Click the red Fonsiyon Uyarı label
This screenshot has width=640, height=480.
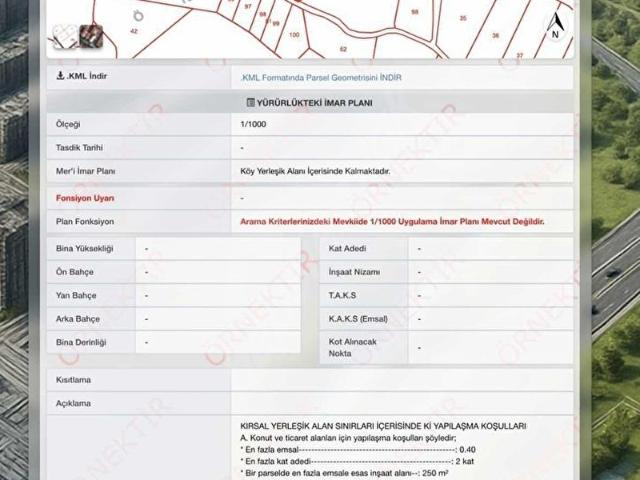[85, 198]
